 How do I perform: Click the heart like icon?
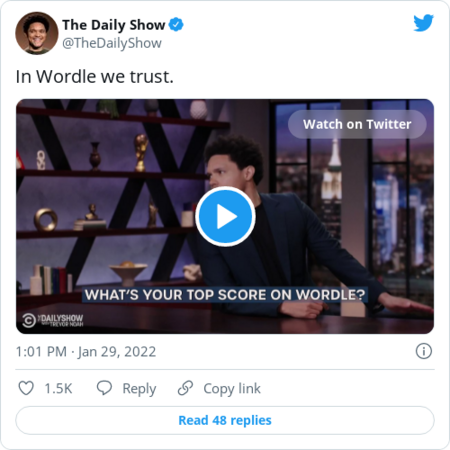(x=26, y=388)
